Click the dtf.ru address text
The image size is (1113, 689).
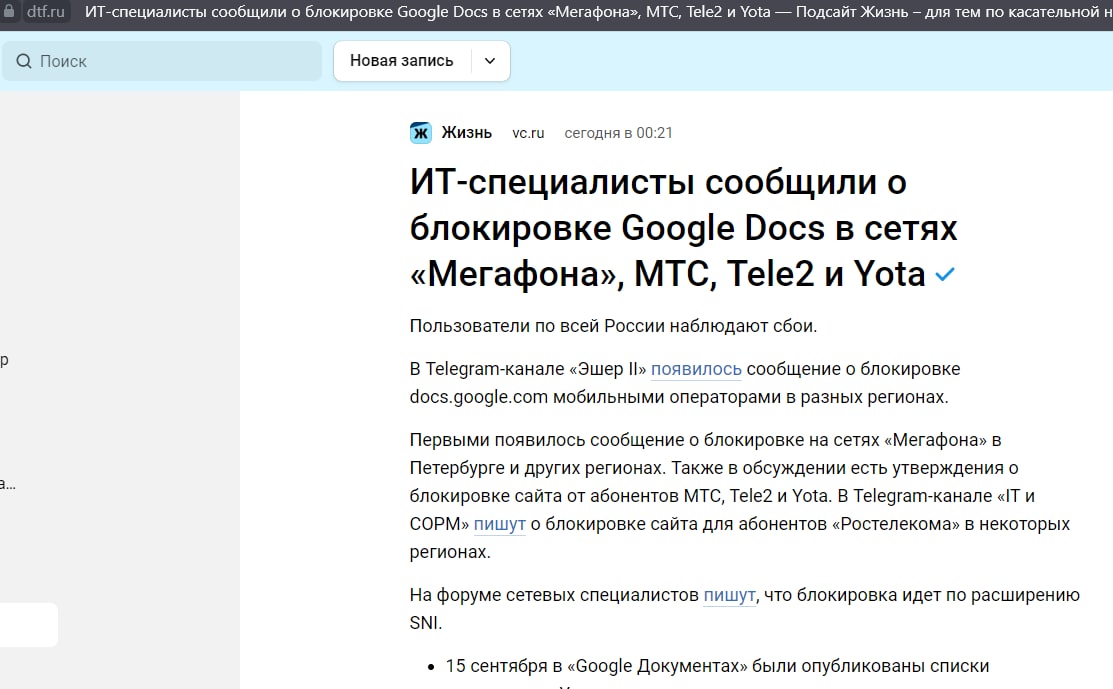[x=45, y=11]
